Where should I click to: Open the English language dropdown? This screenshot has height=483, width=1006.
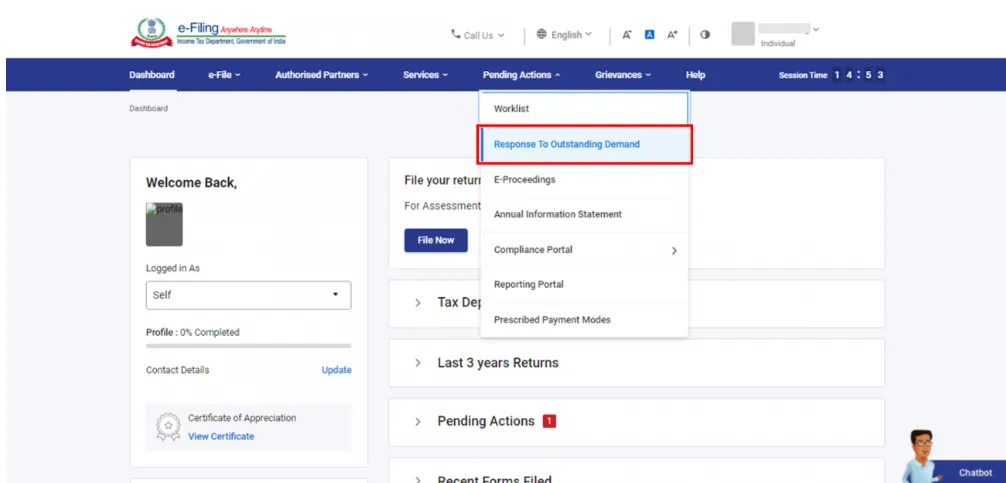click(564, 35)
